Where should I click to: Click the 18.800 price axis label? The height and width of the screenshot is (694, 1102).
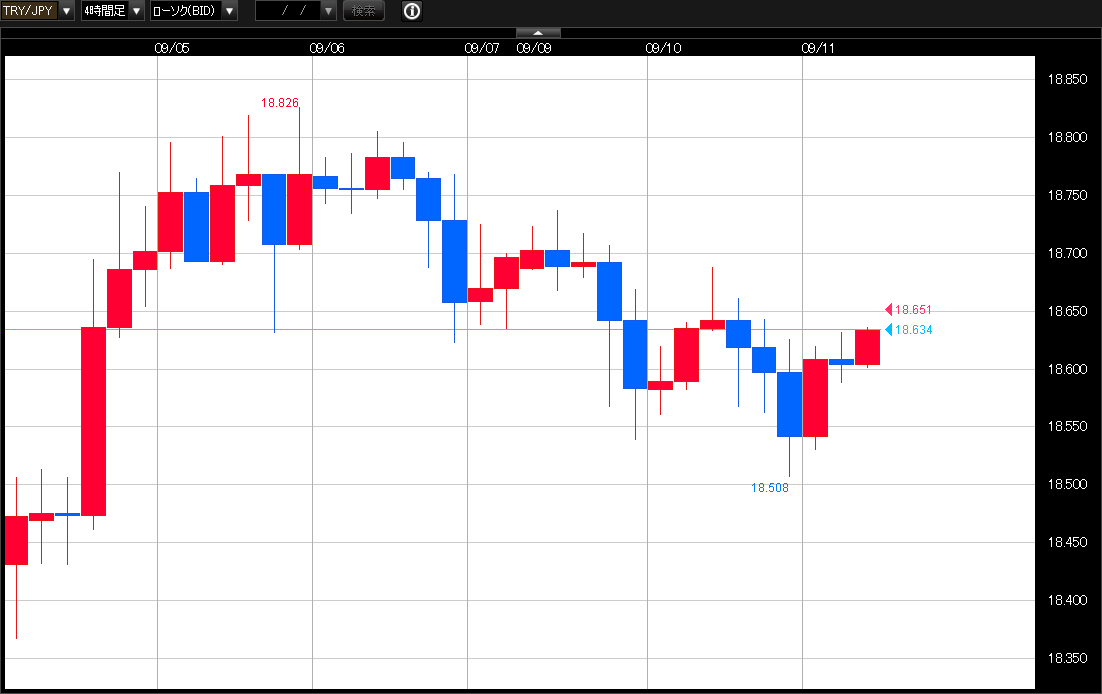click(1068, 137)
